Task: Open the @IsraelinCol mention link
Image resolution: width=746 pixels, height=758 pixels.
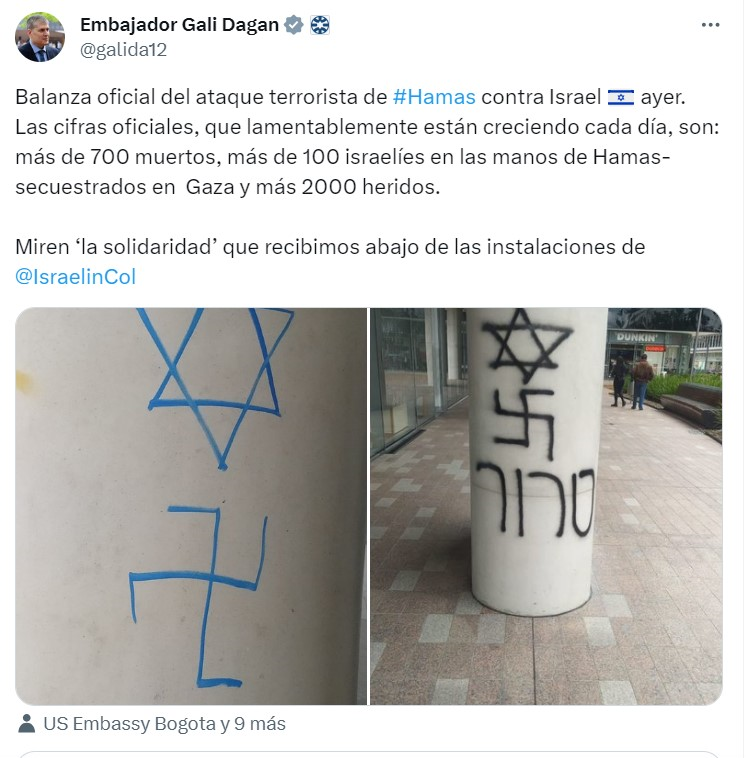Action: (x=75, y=277)
